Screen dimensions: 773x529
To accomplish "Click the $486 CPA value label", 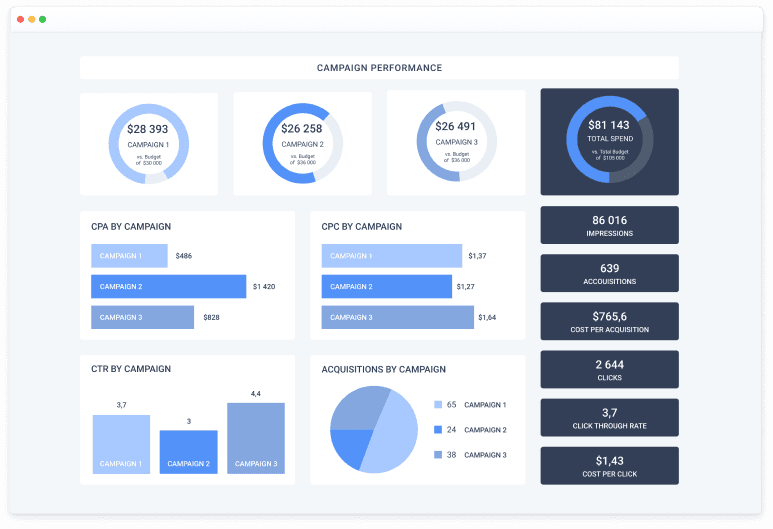I will (184, 256).
